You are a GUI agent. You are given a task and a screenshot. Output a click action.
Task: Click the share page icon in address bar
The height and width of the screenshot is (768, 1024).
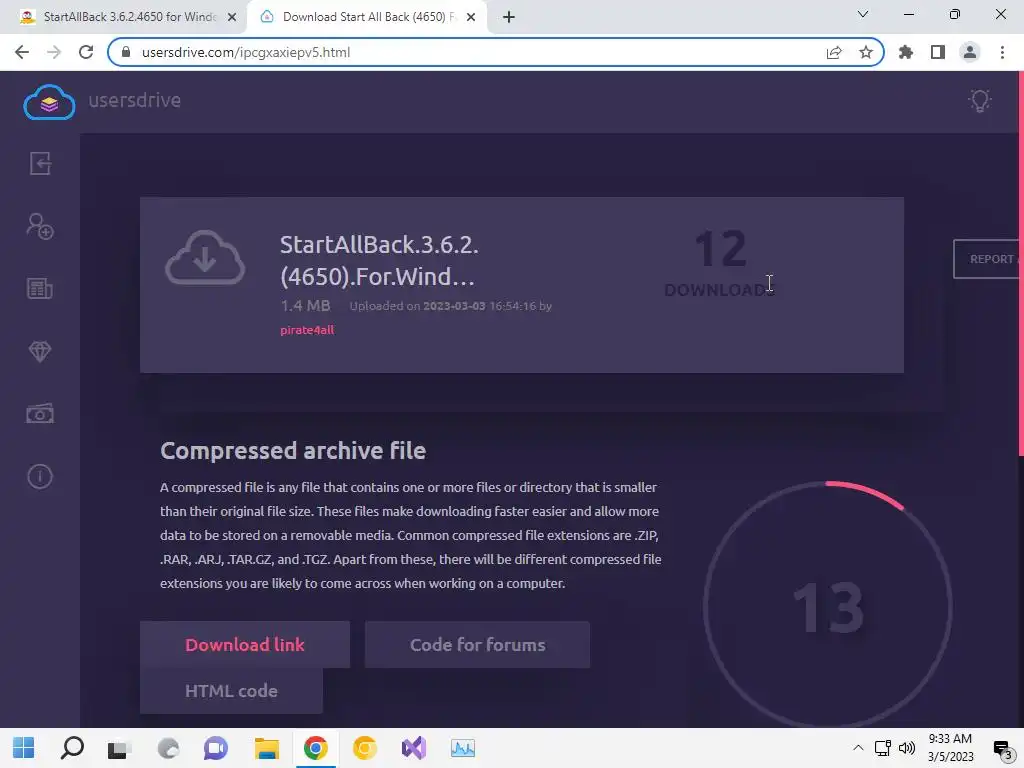(834, 52)
